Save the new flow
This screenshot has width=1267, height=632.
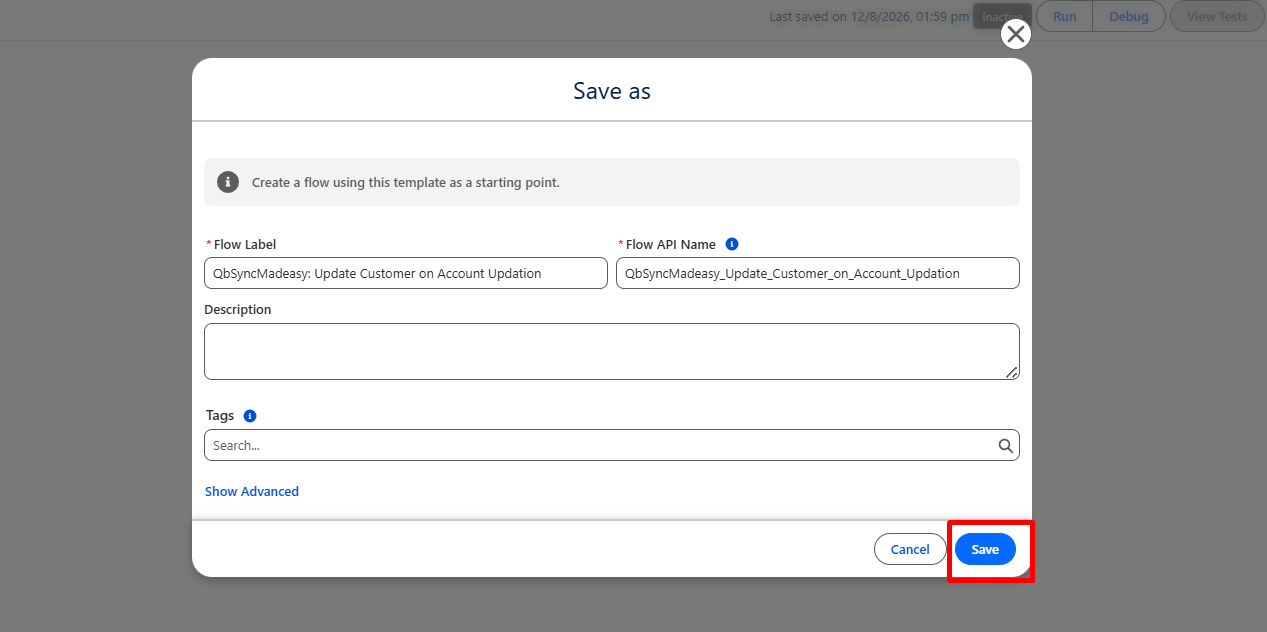[985, 549]
